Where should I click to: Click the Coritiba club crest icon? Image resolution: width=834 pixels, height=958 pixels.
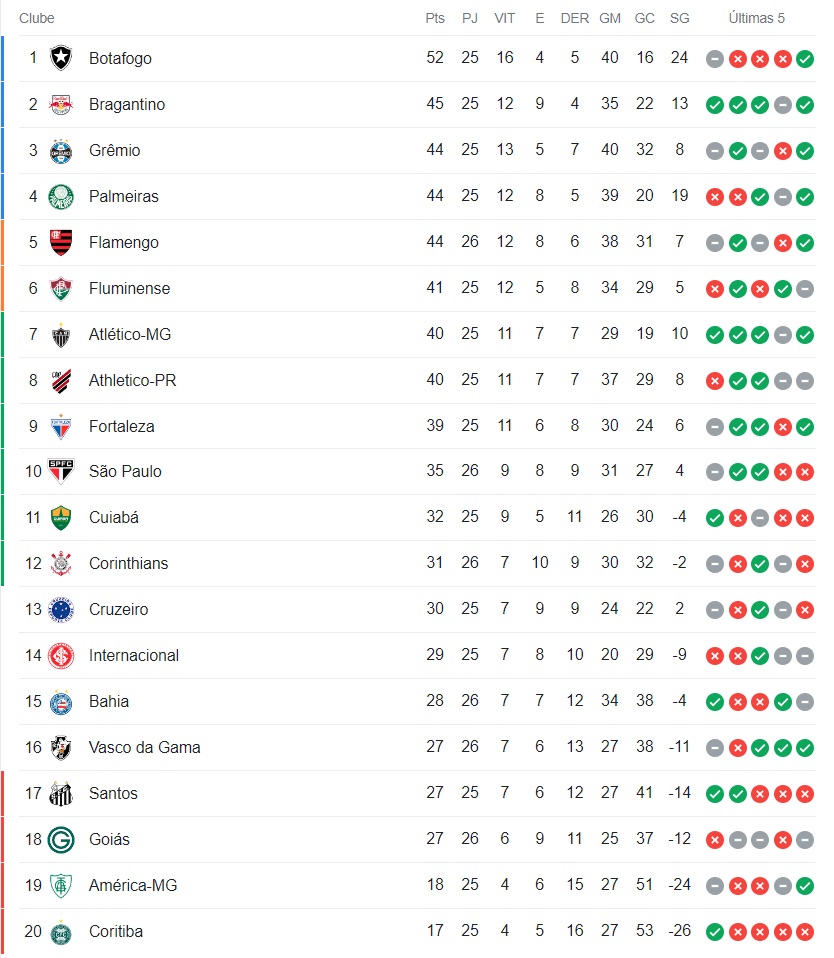click(61, 931)
